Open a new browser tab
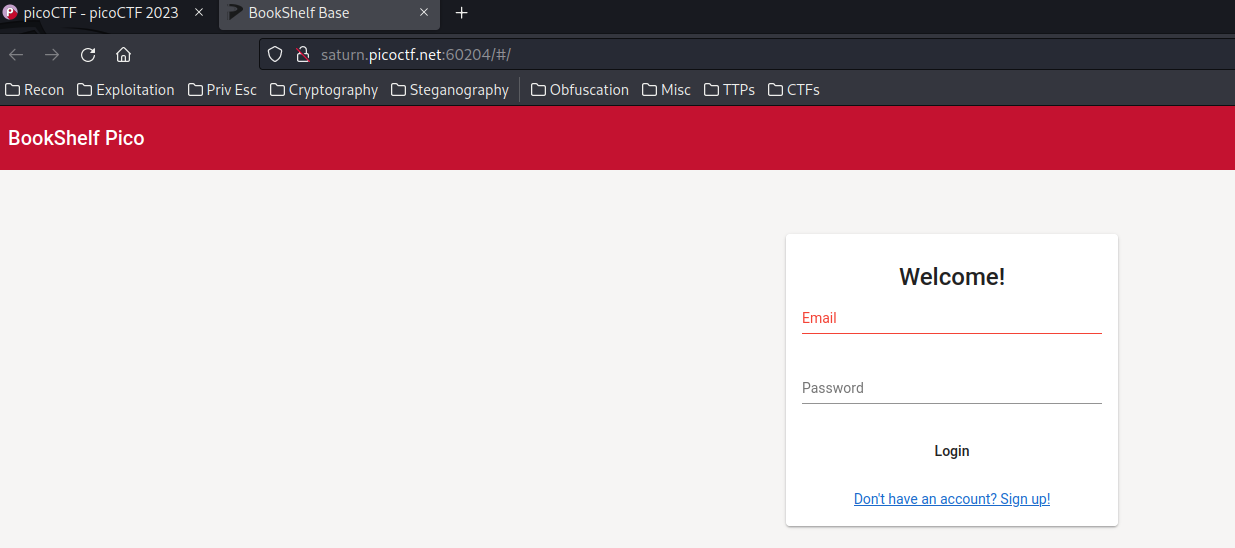1235x548 pixels. click(461, 13)
